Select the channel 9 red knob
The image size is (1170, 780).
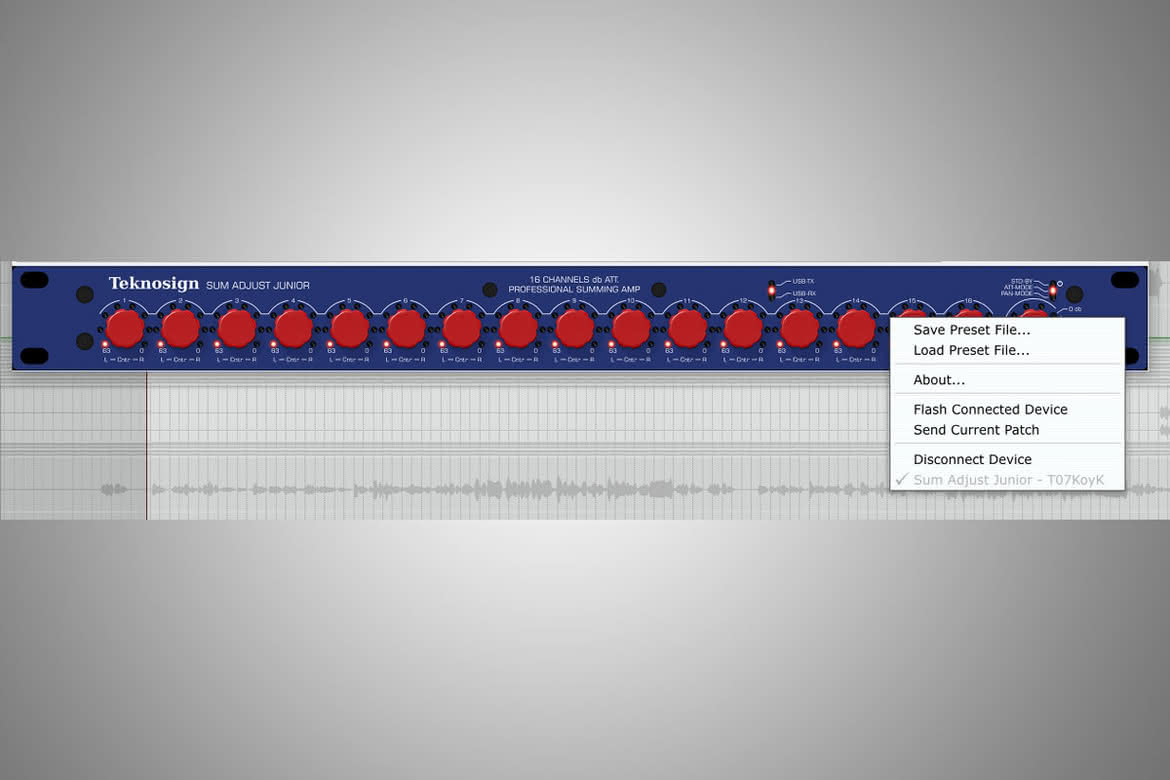coord(575,328)
